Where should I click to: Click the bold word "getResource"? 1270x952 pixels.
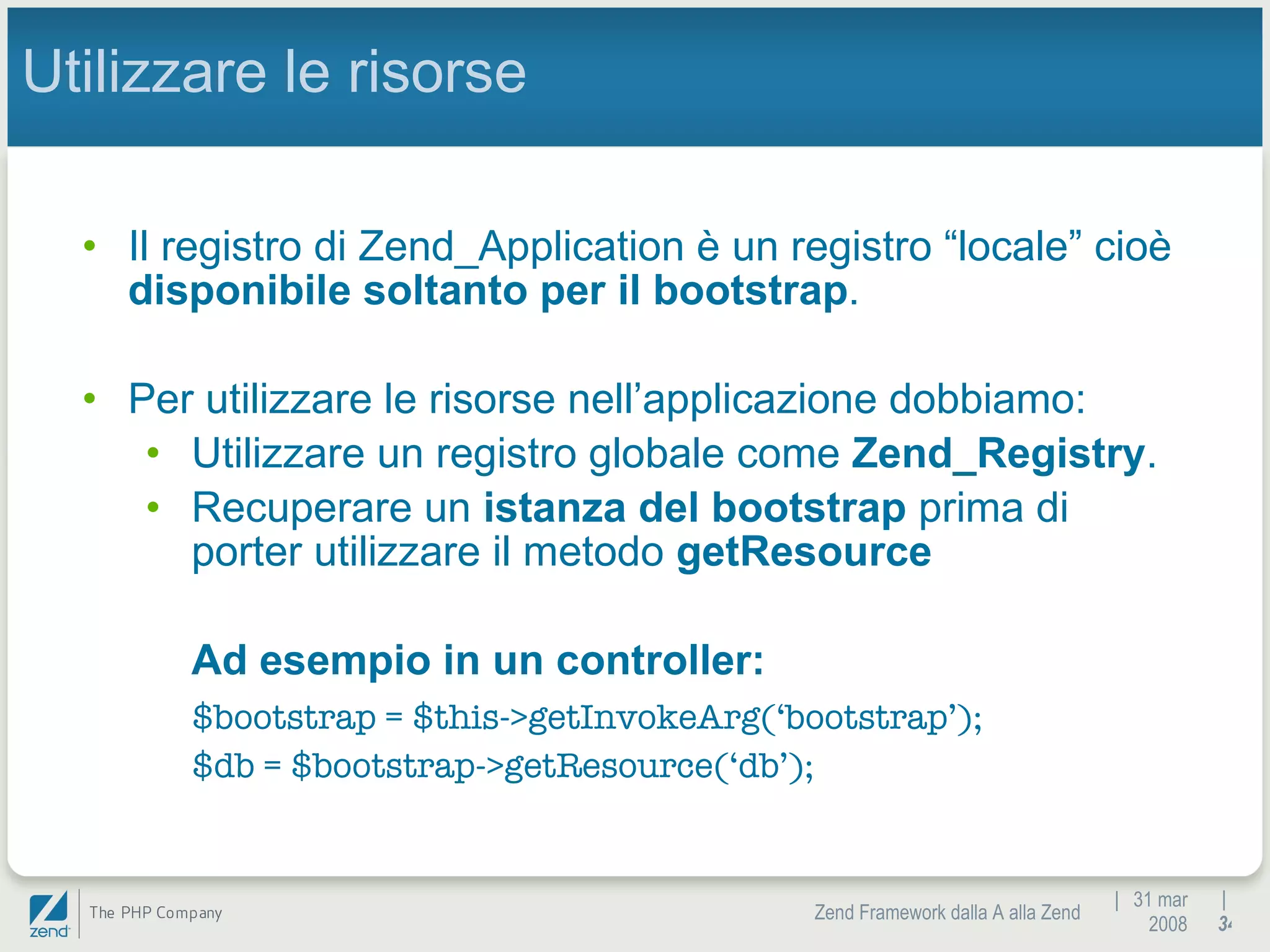point(804,553)
